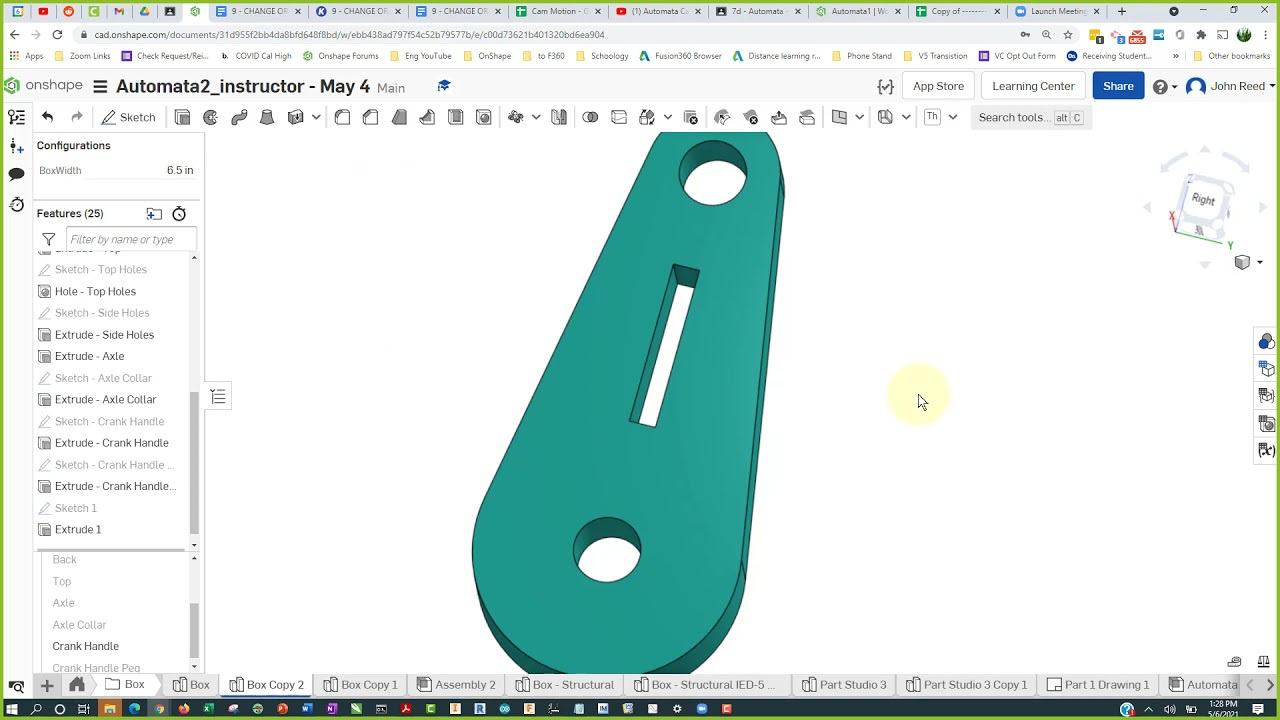Click the Share button
This screenshot has width=1280, height=720.
click(x=1118, y=86)
